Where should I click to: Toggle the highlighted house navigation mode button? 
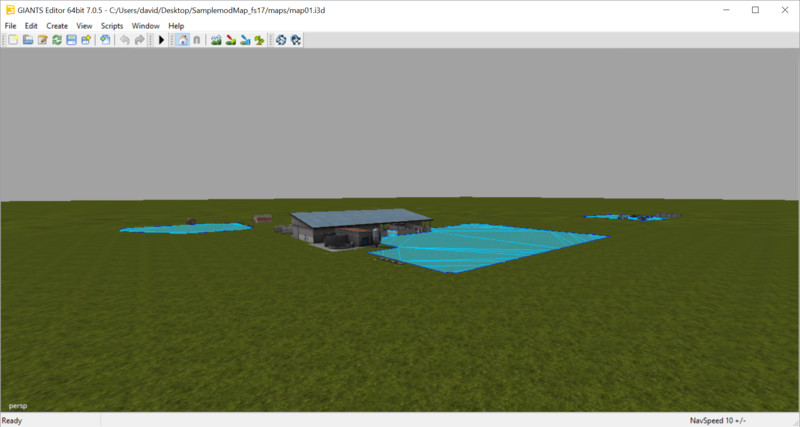click(182, 40)
